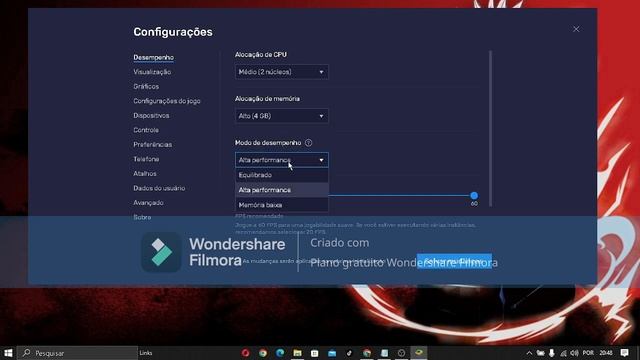Viewport: 640px width, 360px height.
Task: Open the Sobre section
Action: click(142, 217)
